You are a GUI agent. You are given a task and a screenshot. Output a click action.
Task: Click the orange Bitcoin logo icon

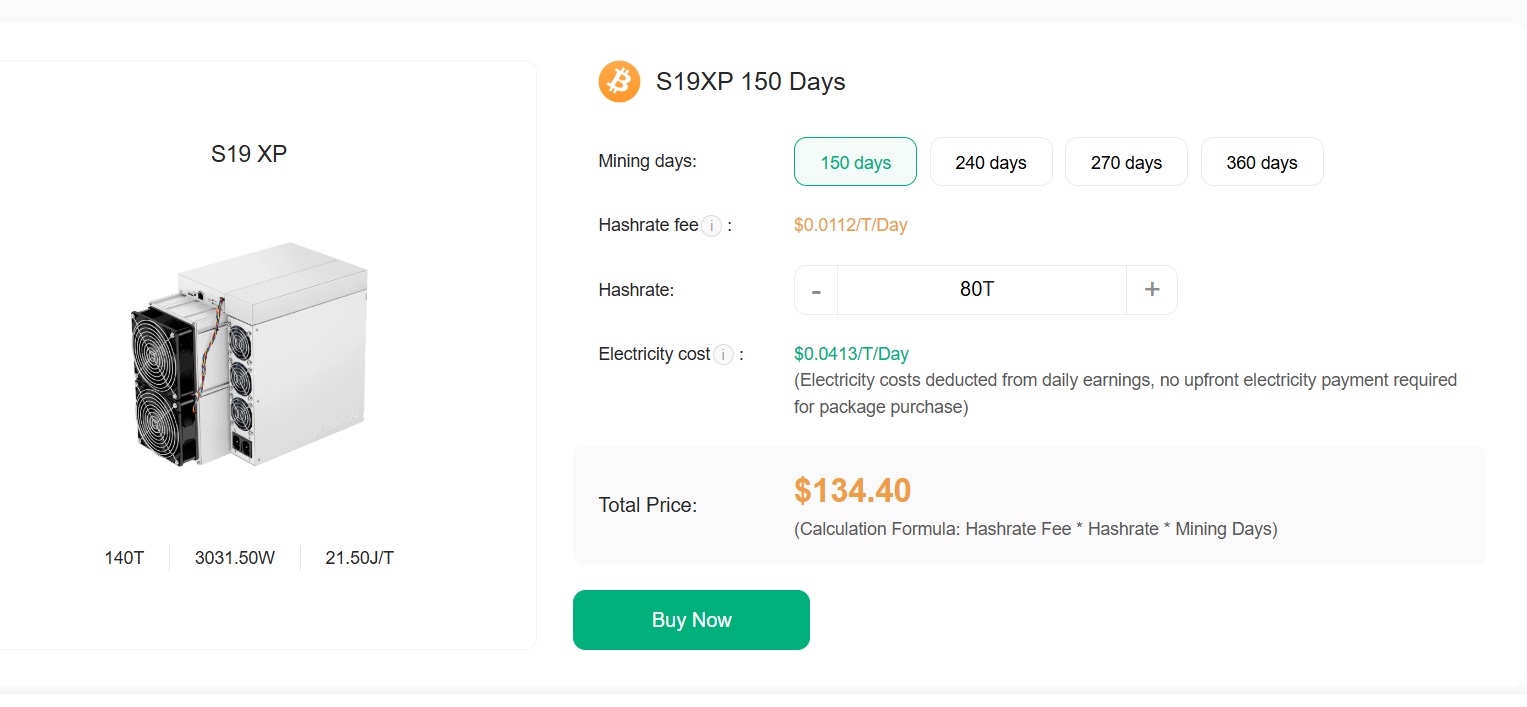tap(619, 81)
